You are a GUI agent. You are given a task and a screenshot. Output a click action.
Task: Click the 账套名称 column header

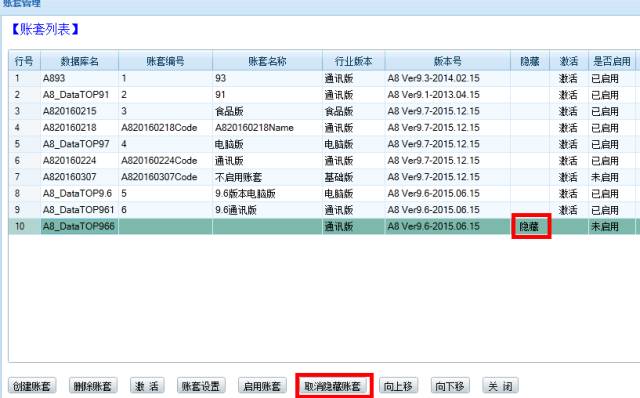point(267,61)
